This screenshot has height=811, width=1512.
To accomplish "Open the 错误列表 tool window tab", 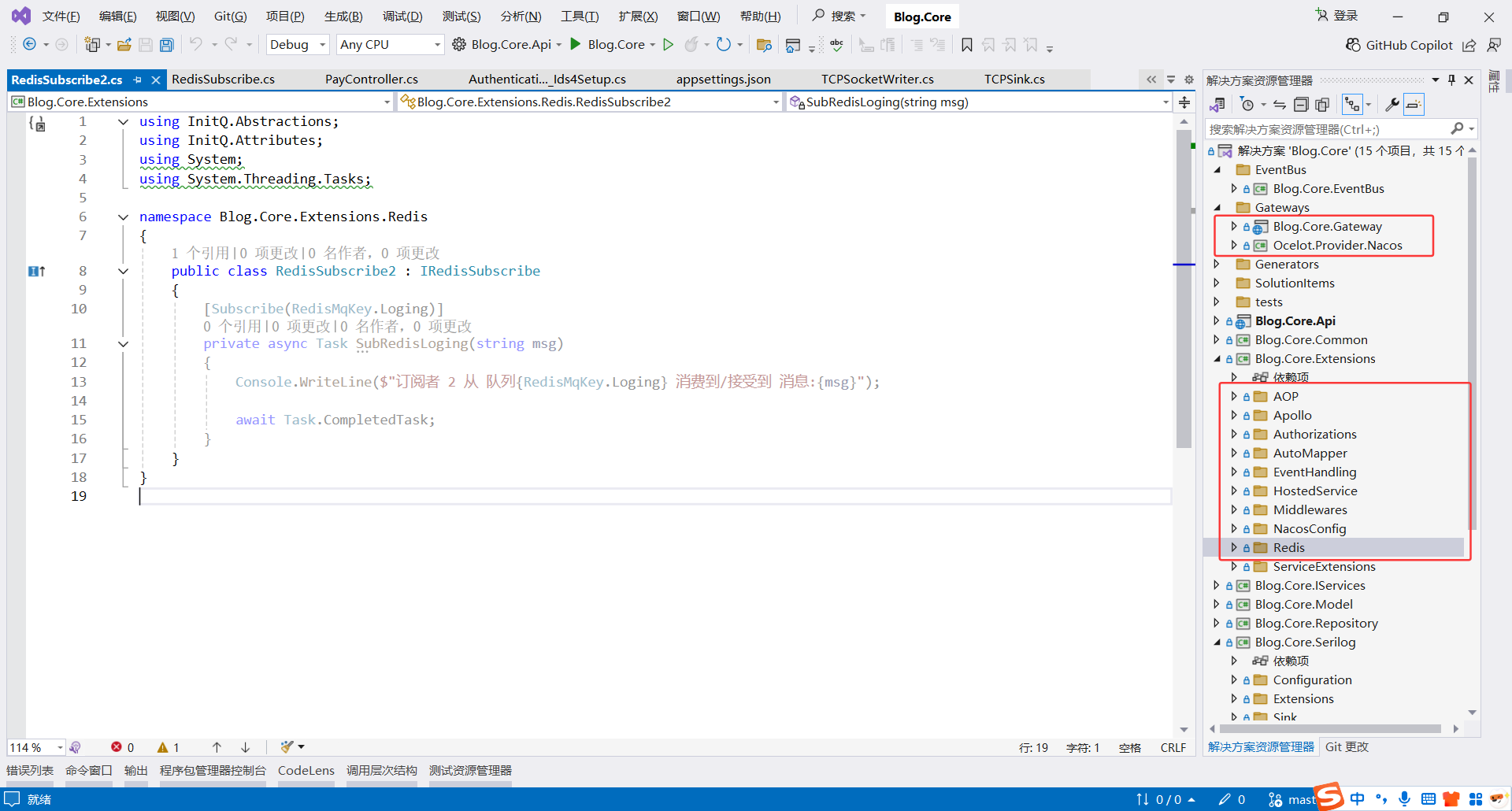I will click(x=30, y=771).
